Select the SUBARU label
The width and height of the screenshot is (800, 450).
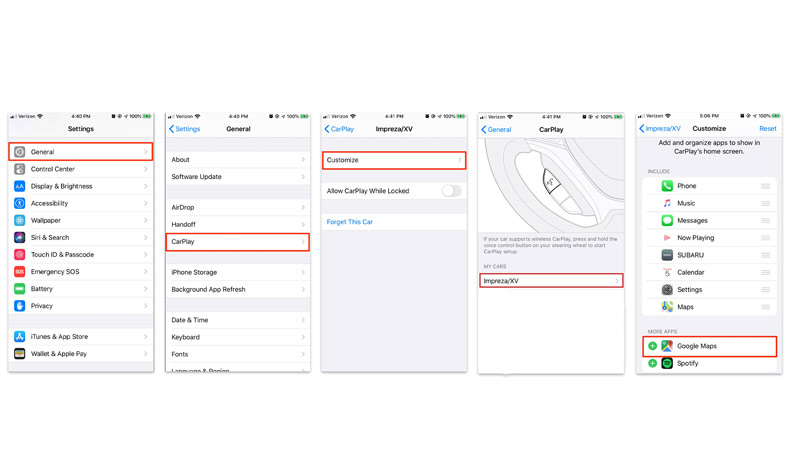click(690, 255)
